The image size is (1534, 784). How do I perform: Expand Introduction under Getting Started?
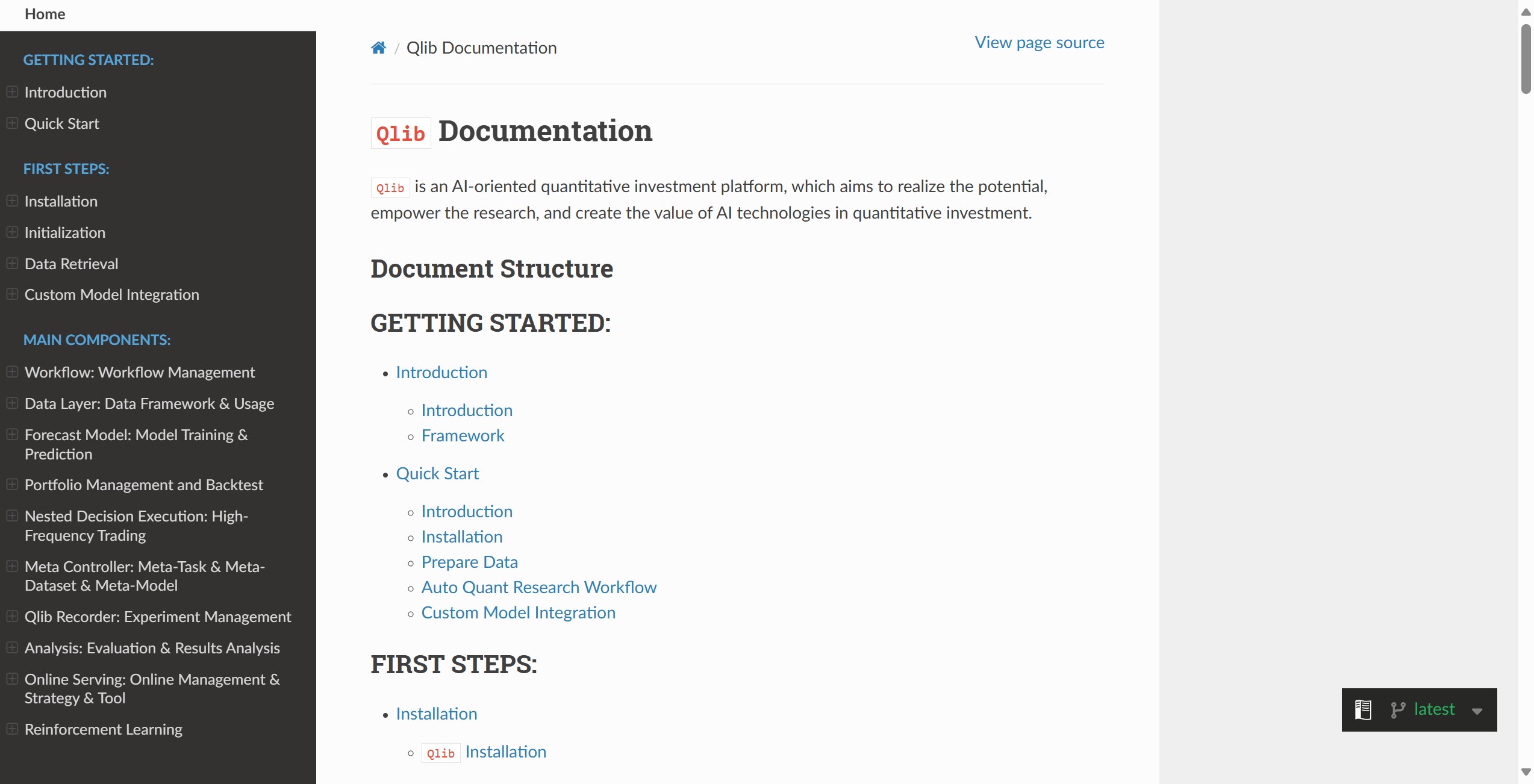[x=12, y=92]
